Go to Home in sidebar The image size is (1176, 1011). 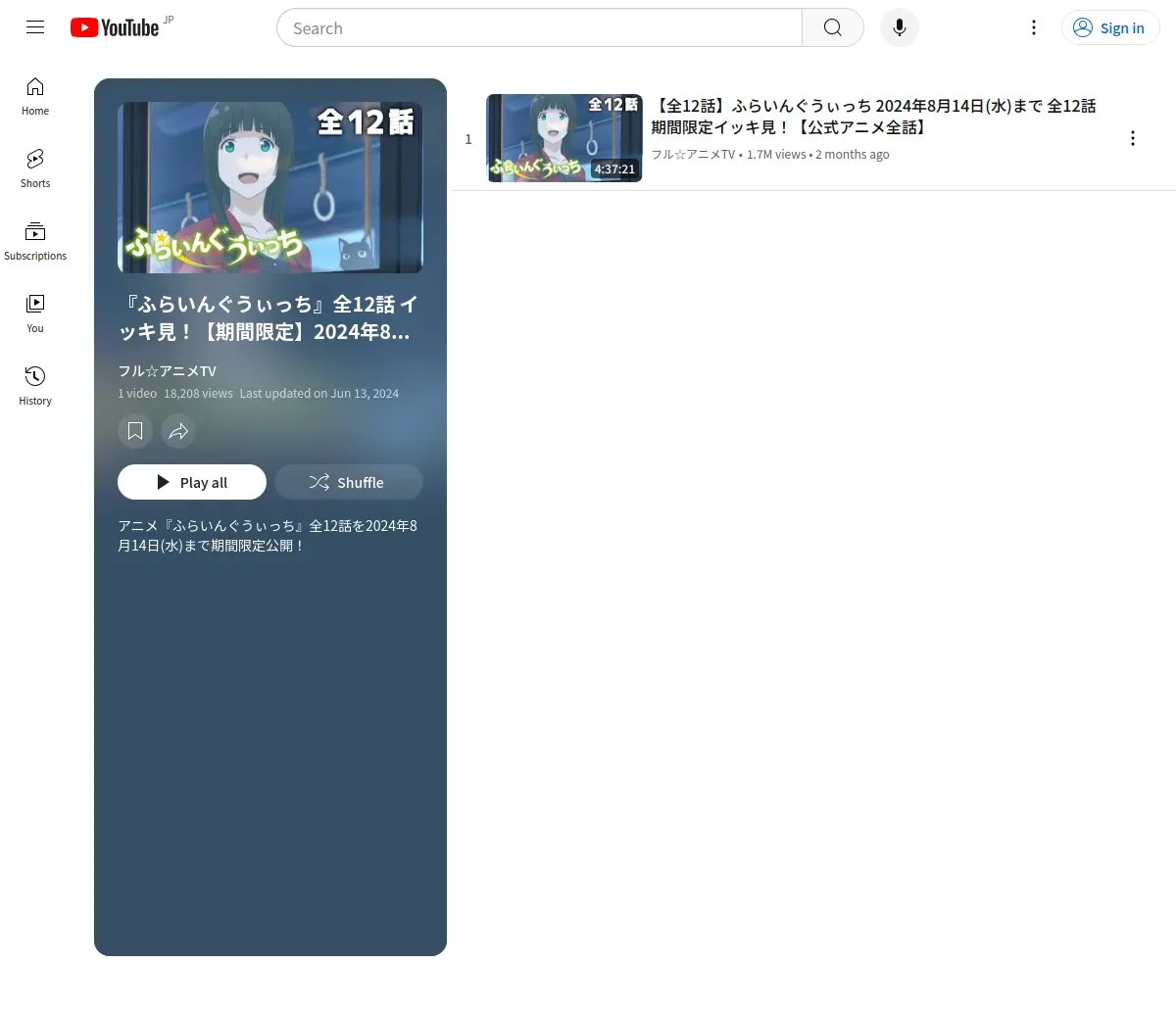(x=35, y=96)
